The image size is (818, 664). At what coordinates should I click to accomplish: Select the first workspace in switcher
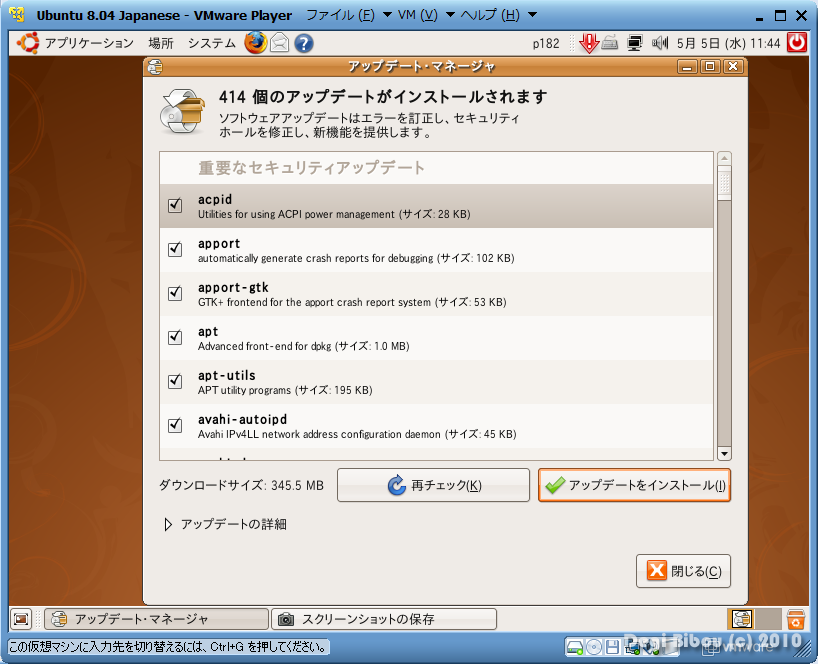pos(741,619)
